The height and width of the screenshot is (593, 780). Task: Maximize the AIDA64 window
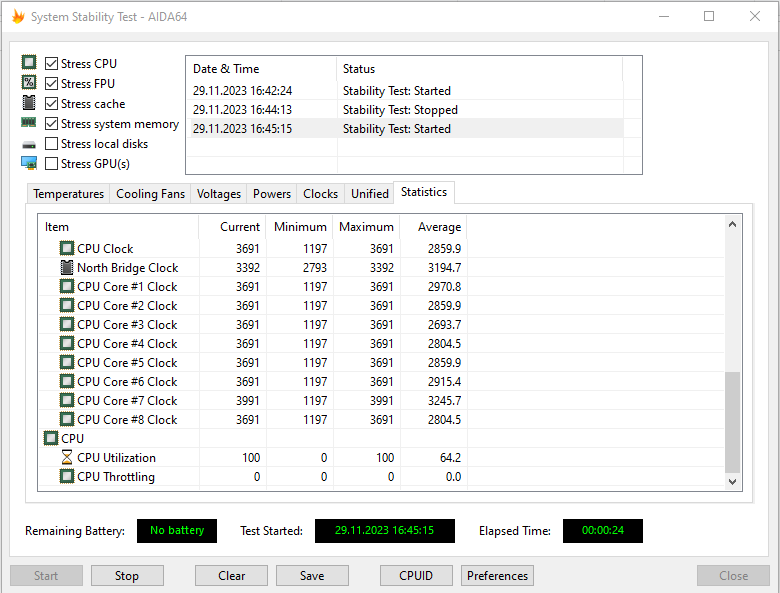[x=709, y=16]
